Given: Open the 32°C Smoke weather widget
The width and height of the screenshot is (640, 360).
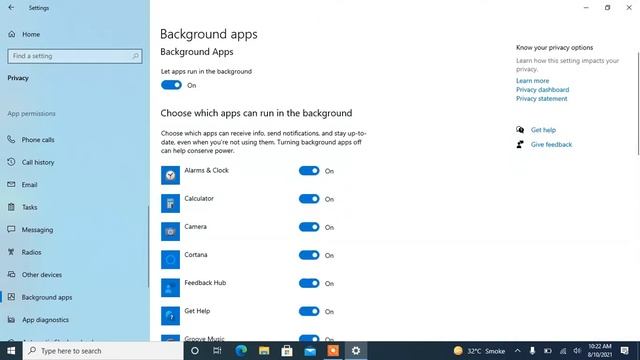Looking at the screenshot, I should [x=480, y=351].
